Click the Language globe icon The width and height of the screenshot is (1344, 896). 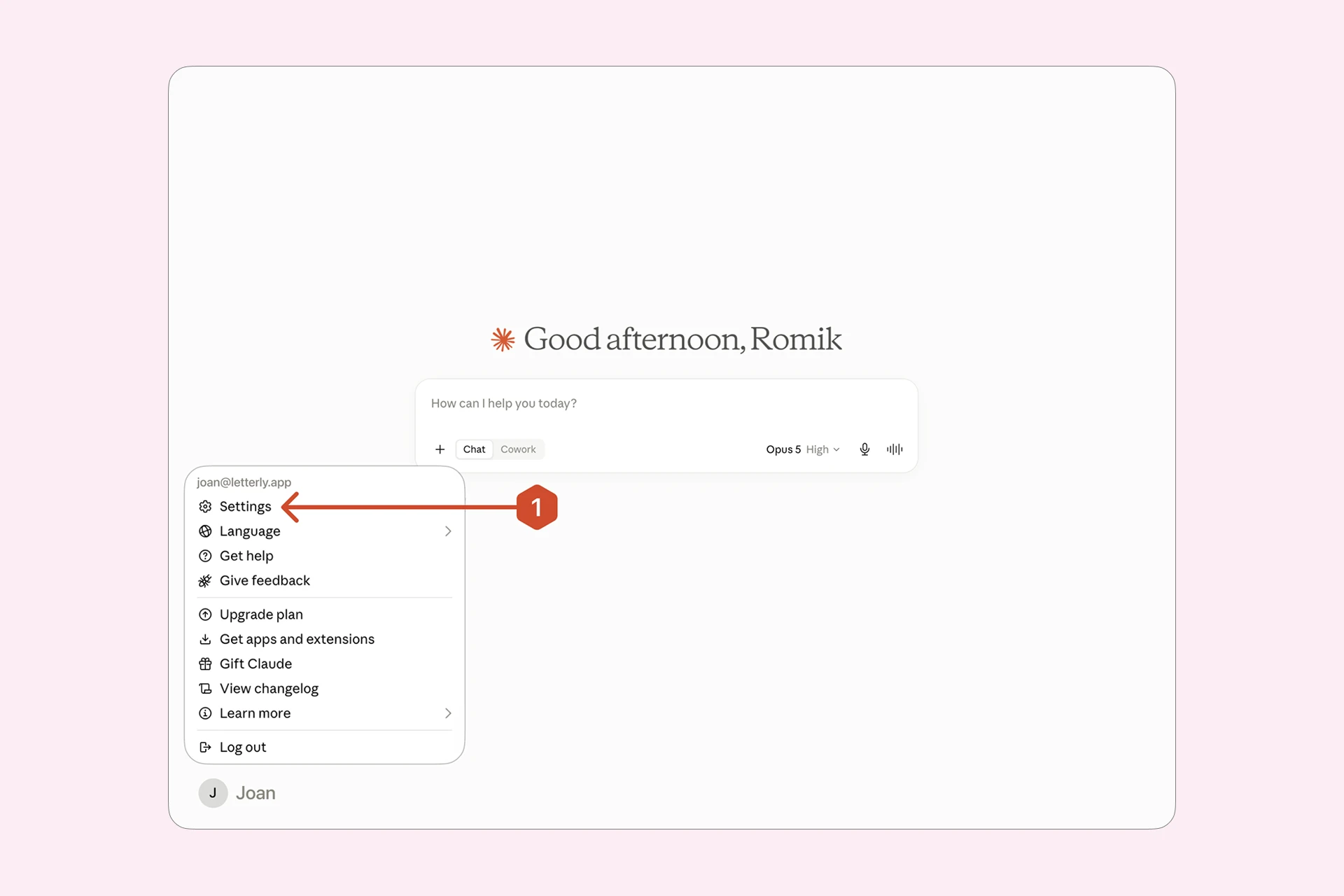[205, 531]
